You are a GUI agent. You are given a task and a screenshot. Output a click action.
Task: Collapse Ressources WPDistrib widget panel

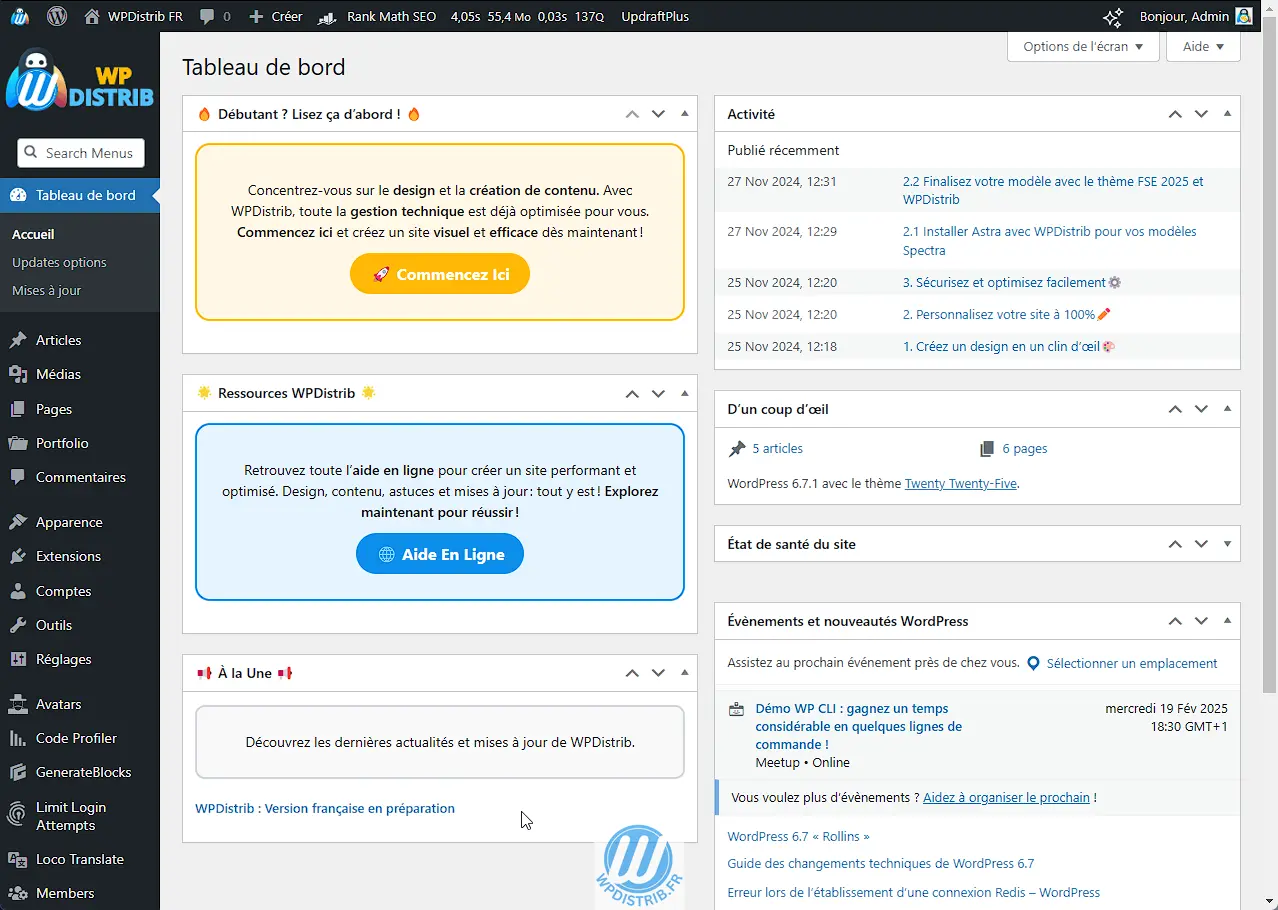tap(684, 393)
